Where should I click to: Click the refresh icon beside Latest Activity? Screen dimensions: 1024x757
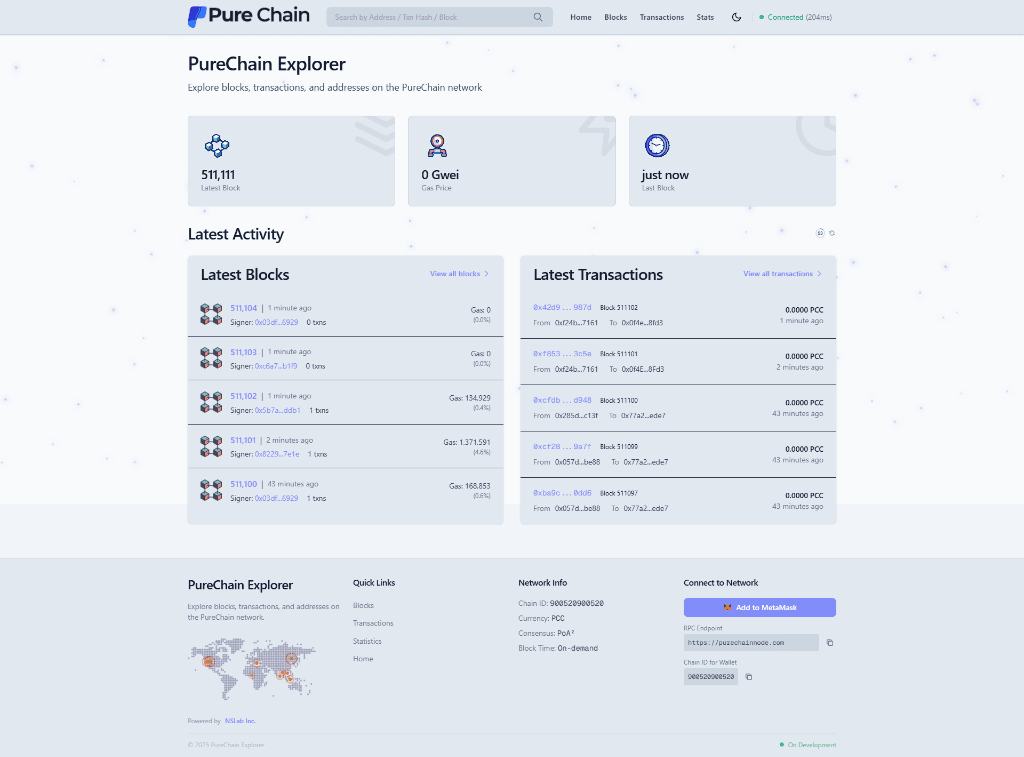point(832,233)
